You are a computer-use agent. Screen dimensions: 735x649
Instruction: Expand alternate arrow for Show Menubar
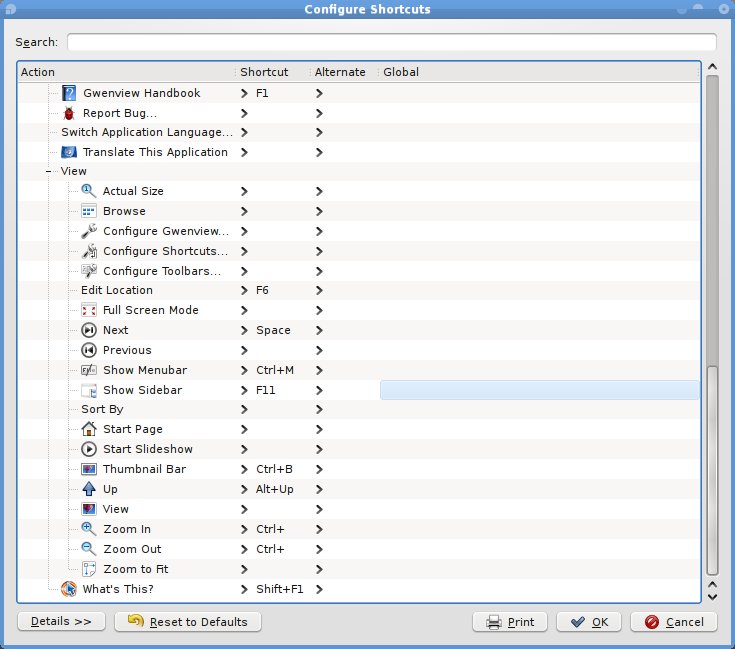pos(319,370)
